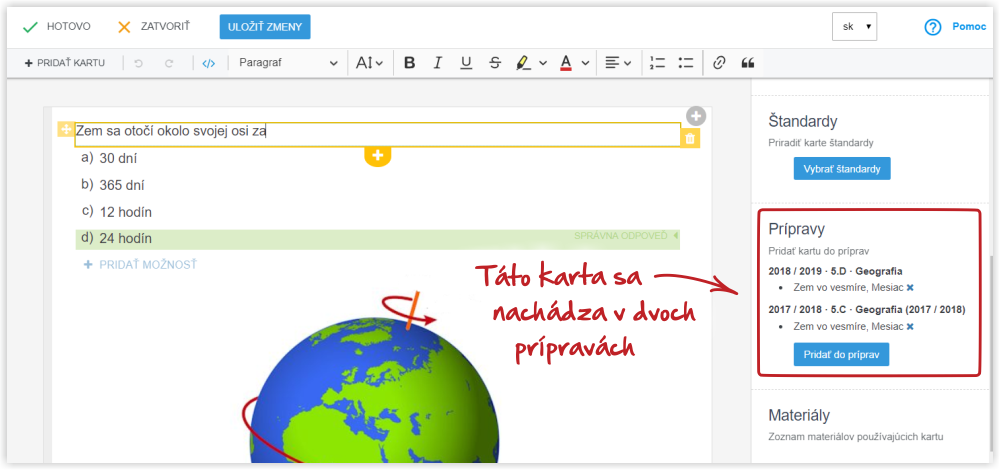
Task: Add an answer option with PRIDAŤ MOŽNOSŤ
Action: [141, 265]
